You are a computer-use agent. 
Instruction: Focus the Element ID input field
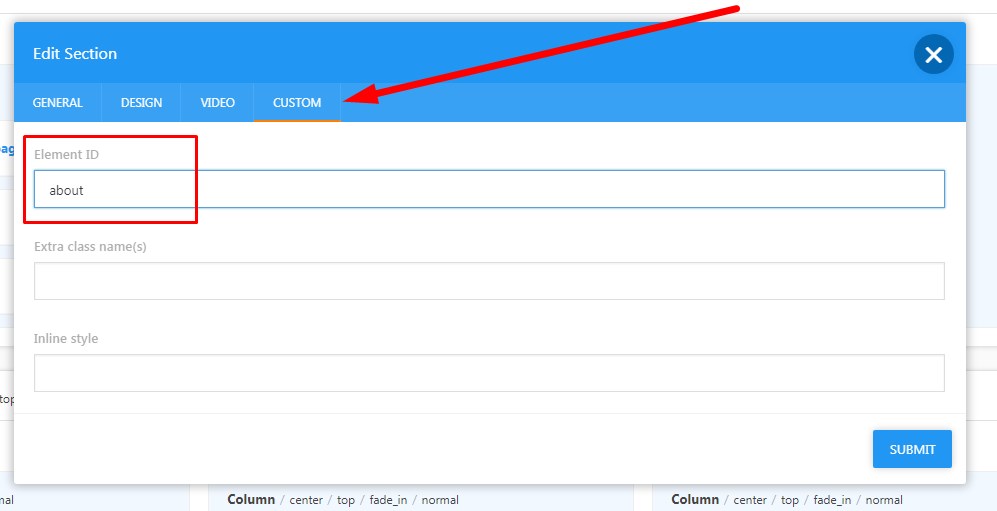tap(489, 189)
